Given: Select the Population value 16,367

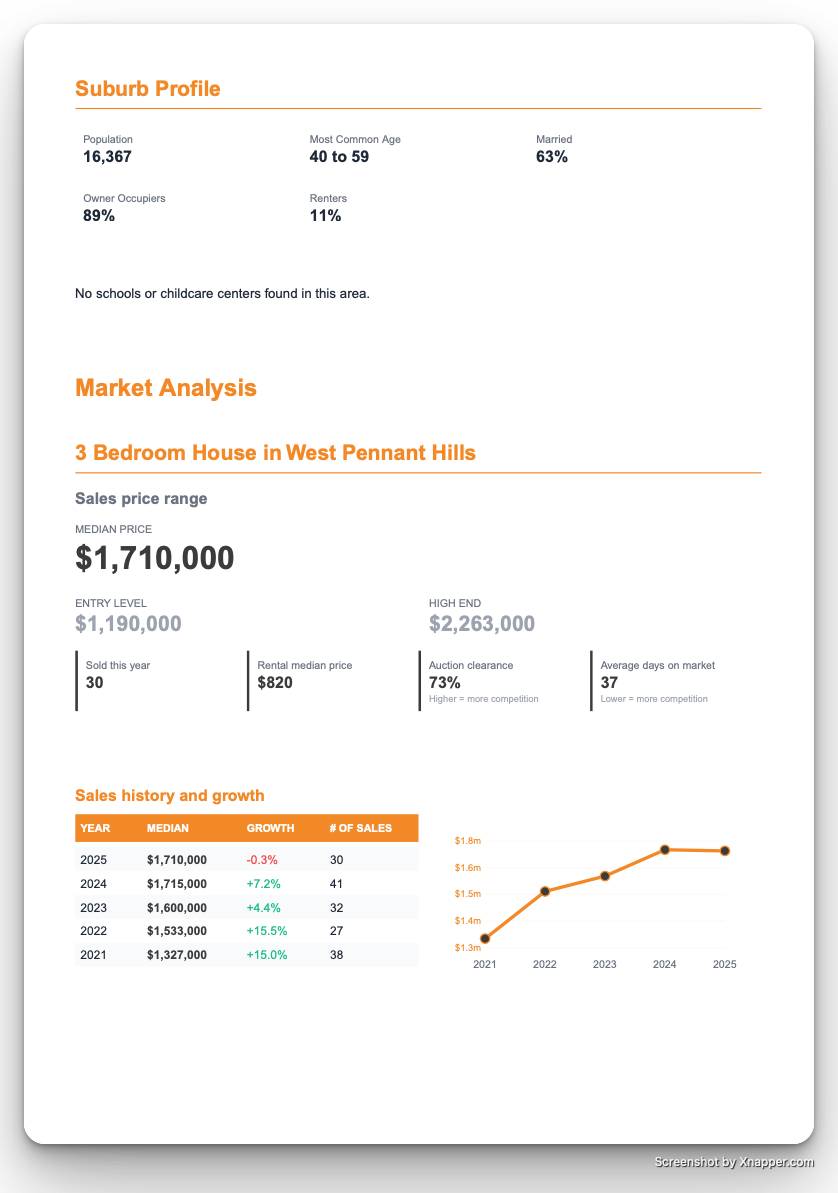Looking at the screenshot, I should [106, 156].
